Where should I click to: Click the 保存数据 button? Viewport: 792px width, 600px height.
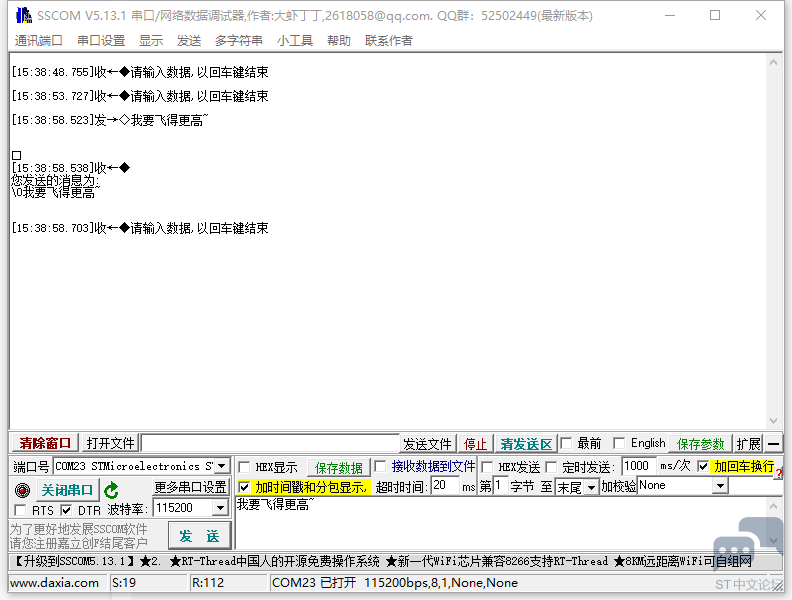(339, 468)
